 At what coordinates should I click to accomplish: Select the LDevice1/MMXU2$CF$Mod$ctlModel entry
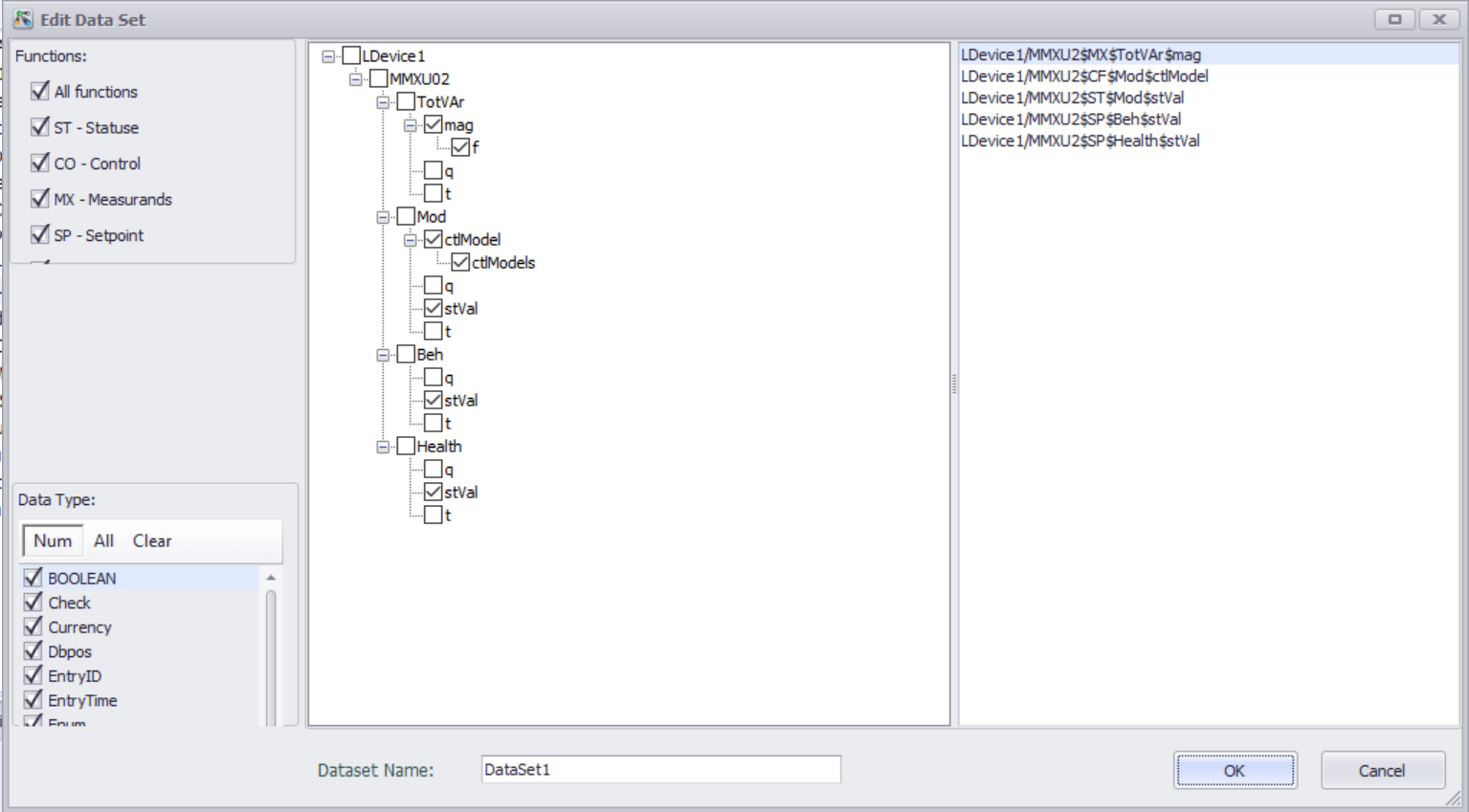(1084, 77)
